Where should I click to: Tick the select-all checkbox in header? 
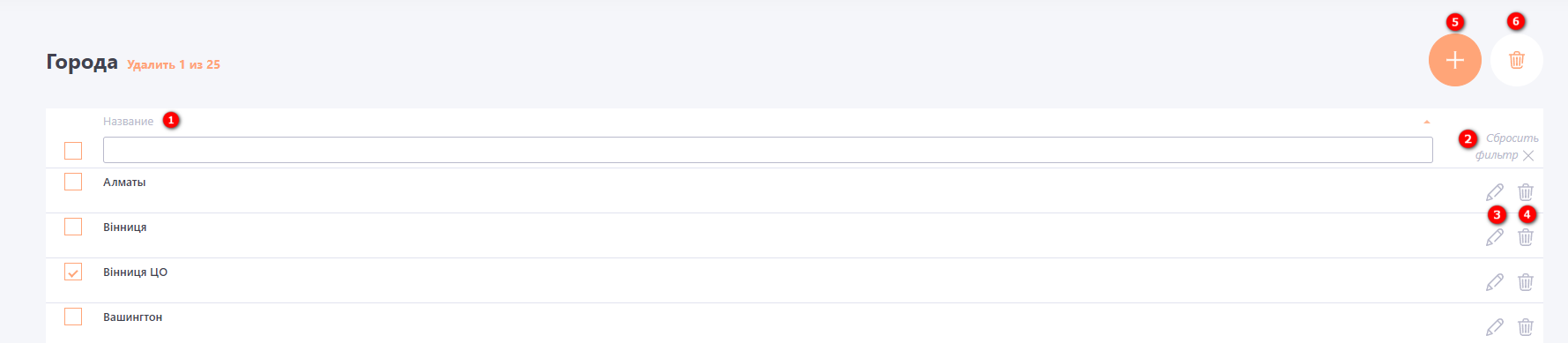(x=73, y=151)
